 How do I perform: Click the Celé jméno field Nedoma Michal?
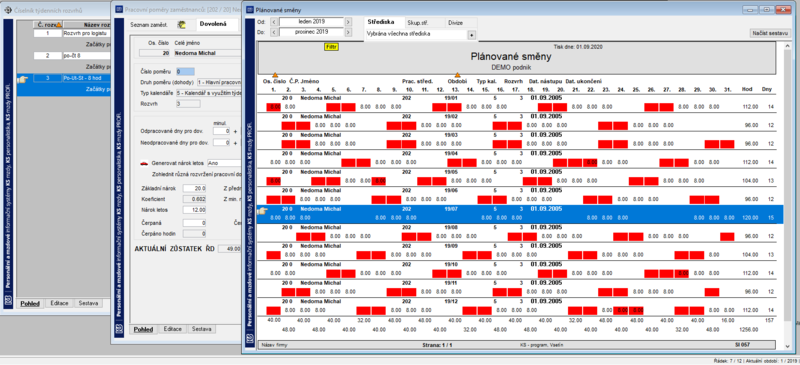pyautogui.click(x=207, y=53)
